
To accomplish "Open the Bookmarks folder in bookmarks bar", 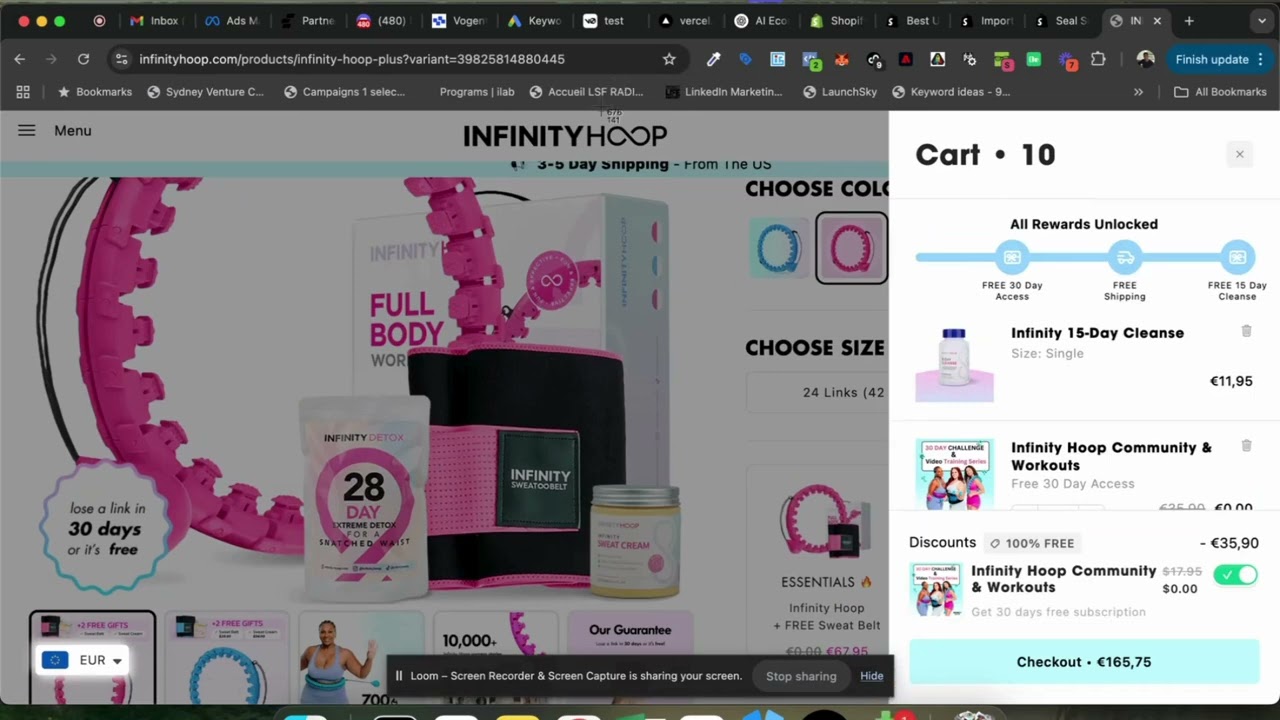I will point(95,92).
